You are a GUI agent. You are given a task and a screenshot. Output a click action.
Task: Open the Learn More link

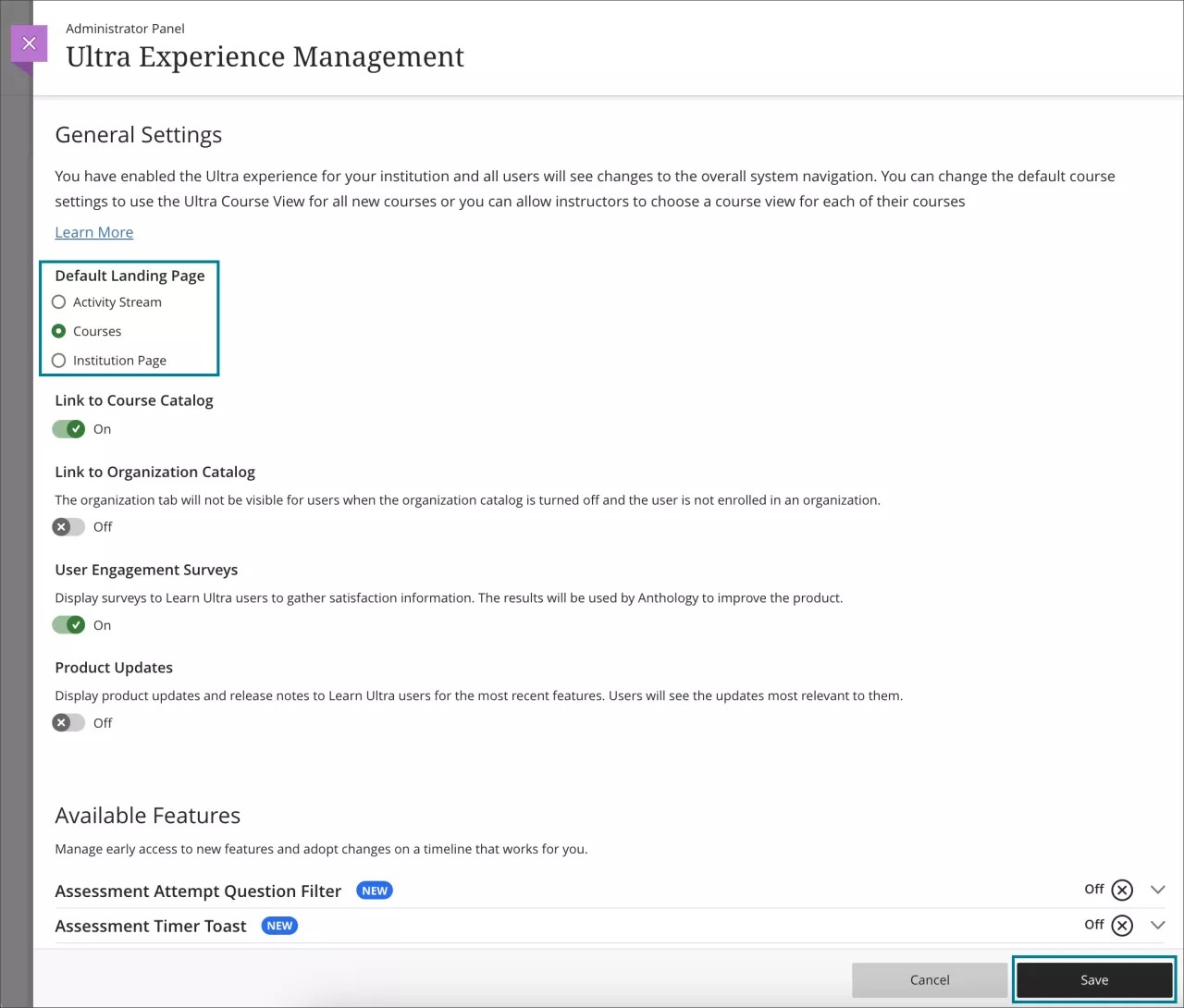pos(93,232)
